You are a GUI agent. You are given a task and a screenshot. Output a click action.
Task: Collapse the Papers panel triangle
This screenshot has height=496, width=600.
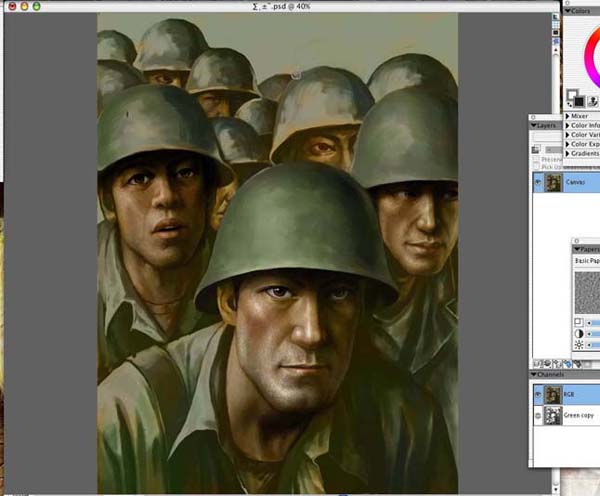click(x=577, y=250)
